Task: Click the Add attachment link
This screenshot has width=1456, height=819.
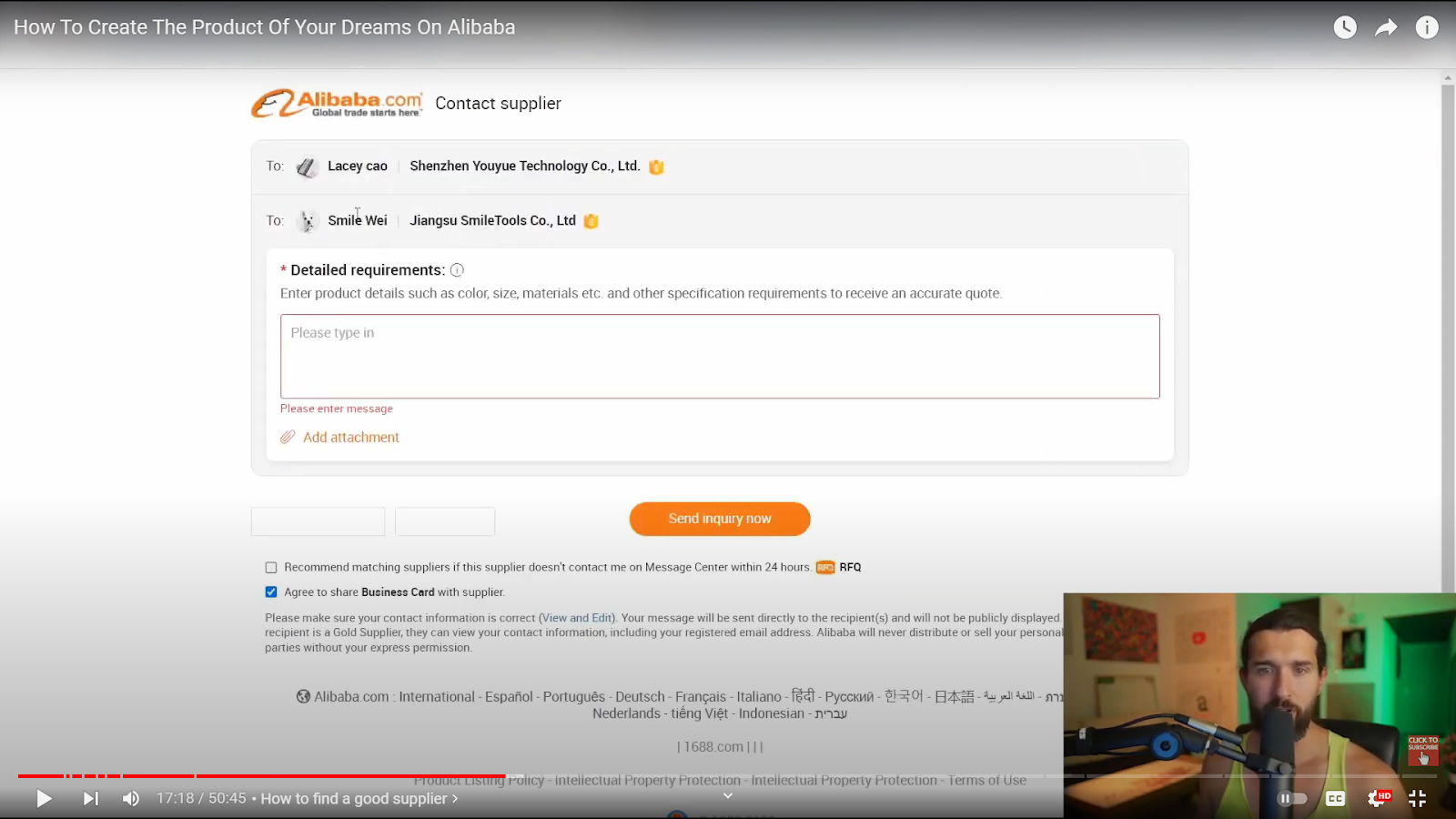Action: (350, 437)
